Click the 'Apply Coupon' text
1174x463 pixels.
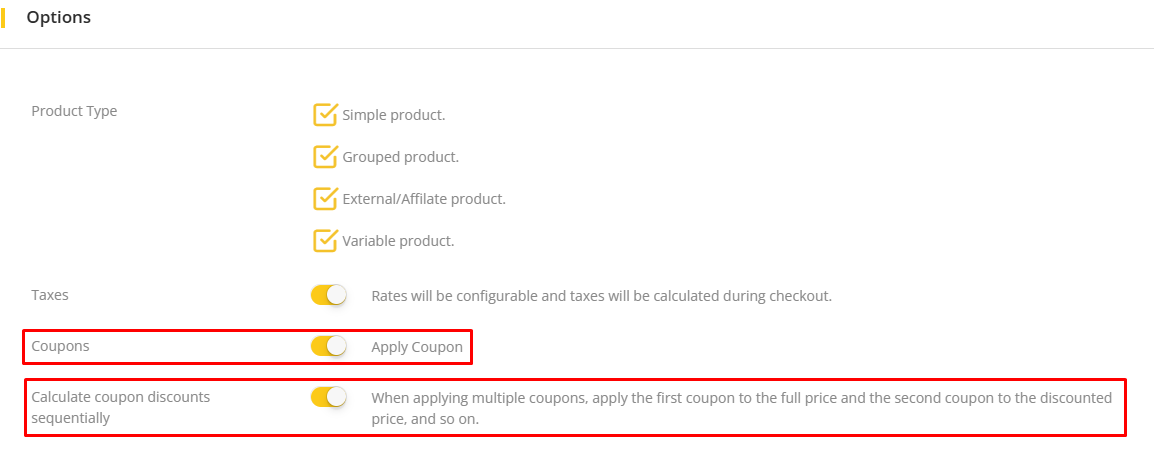click(417, 347)
